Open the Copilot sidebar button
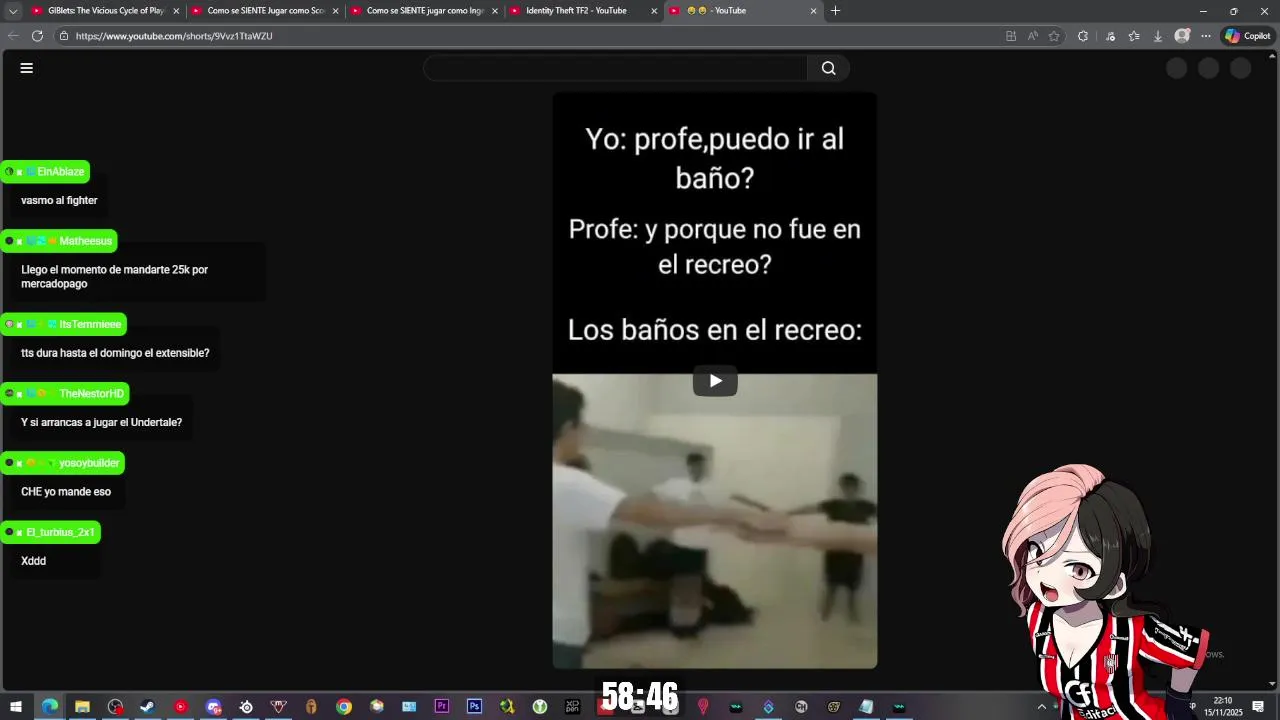Screen dimensions: 1280x720 pyautogui.click(x=1248, y=36)
